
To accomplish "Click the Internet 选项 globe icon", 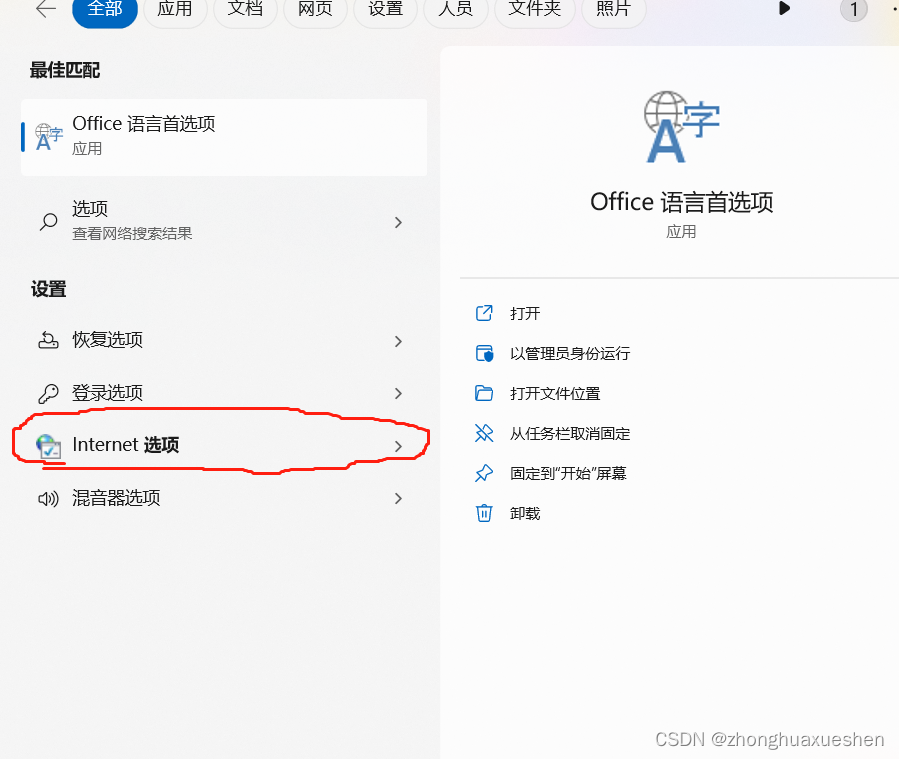I will tap(48, 446).
